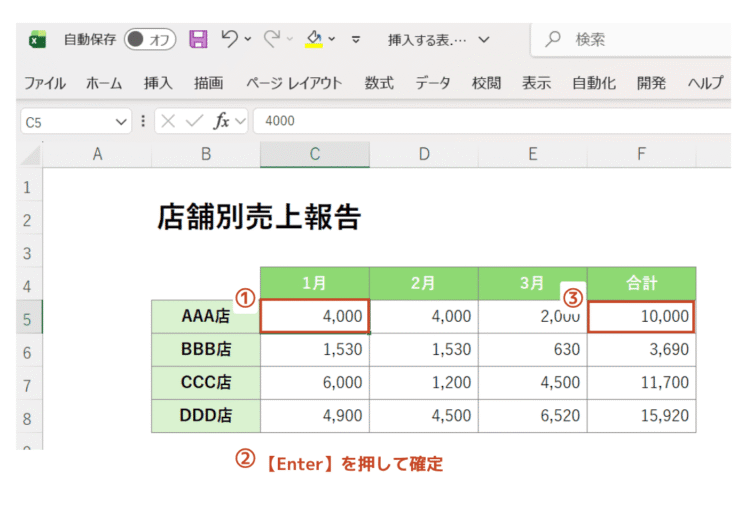Click the Select All corner triangle
The height and width of the screenshot is (505, 740).
31,155
